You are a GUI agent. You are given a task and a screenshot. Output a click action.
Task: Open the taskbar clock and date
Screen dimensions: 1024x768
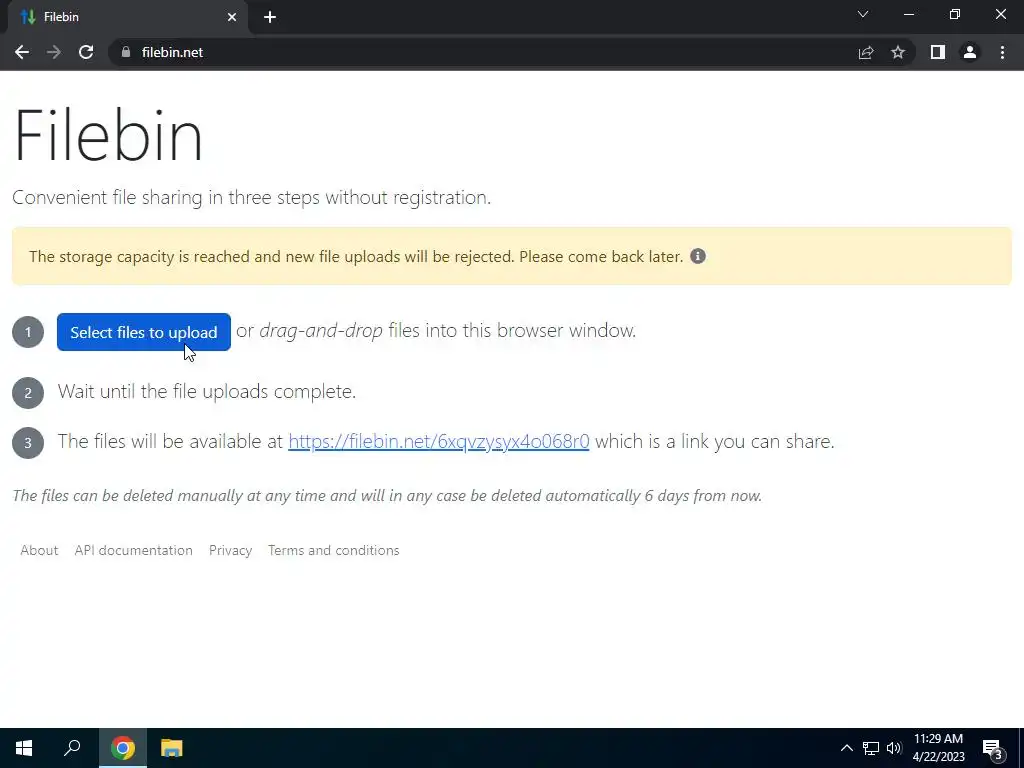(x=938, y=748)
